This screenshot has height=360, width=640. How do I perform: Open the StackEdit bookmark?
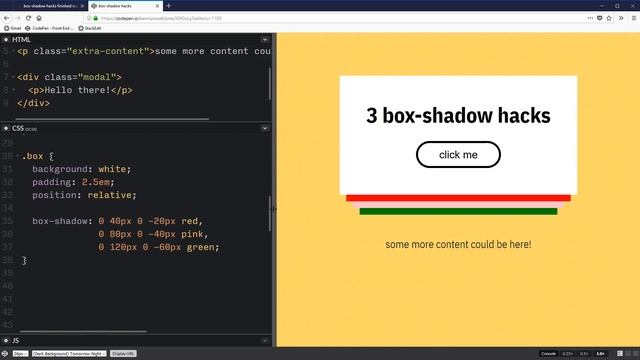point(90,28)
